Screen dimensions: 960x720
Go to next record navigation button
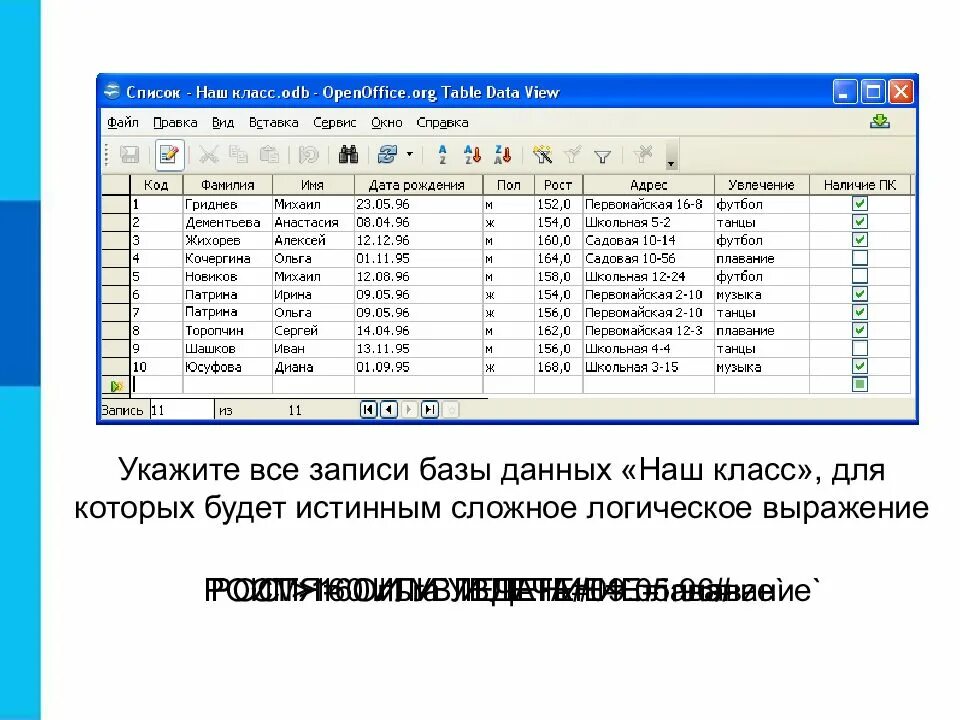(x=410, y=409)
